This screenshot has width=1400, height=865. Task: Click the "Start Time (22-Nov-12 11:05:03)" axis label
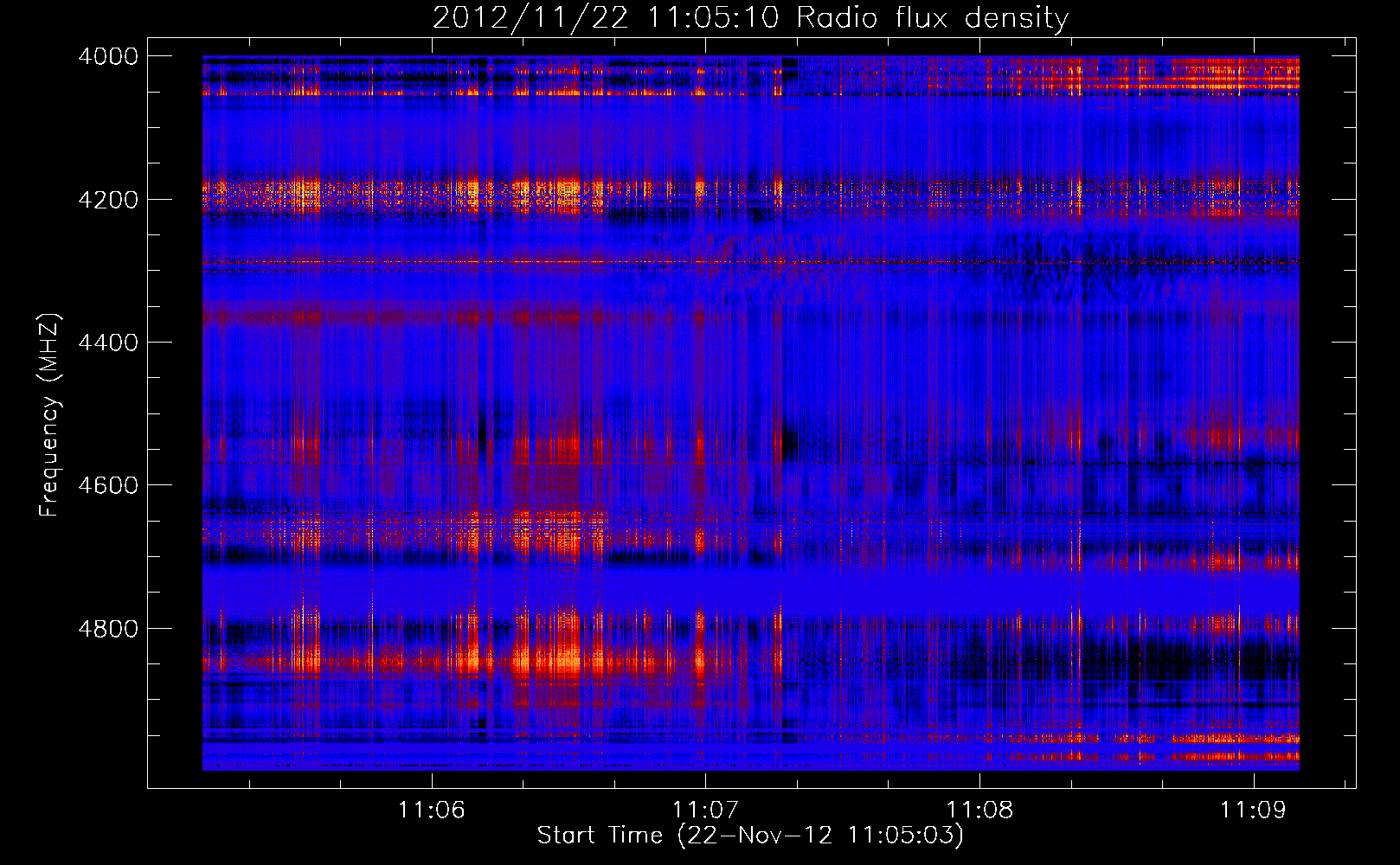click(750, 836)
